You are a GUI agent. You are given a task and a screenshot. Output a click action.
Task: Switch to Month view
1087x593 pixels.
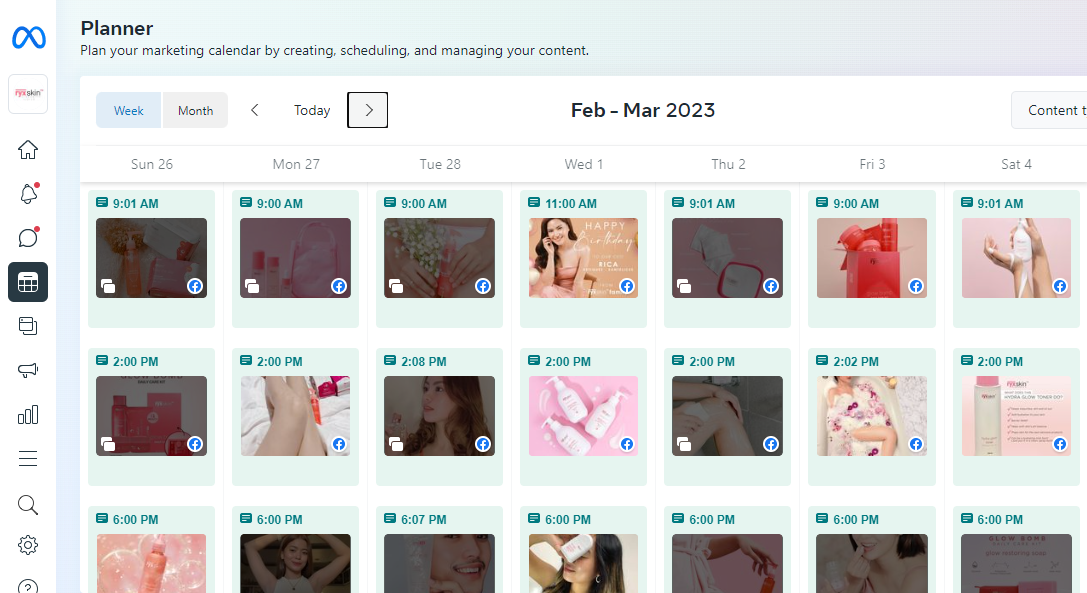[x=195, y=110]
